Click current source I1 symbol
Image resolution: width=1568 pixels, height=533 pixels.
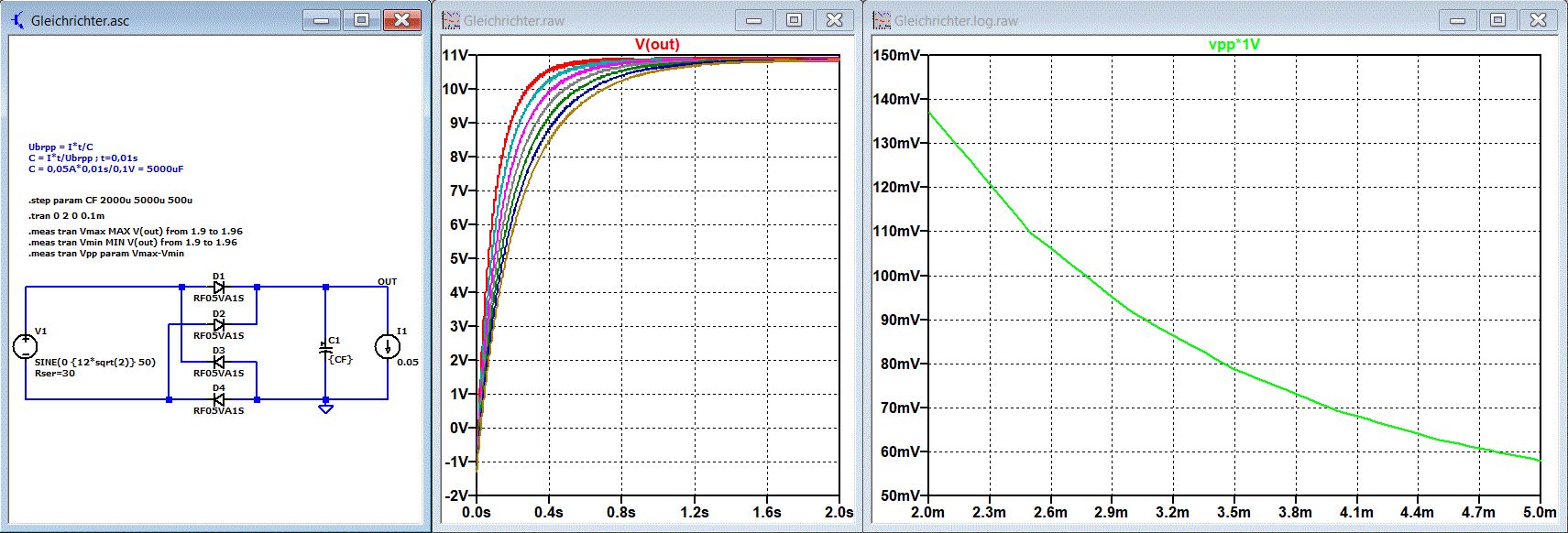point(388,346)
